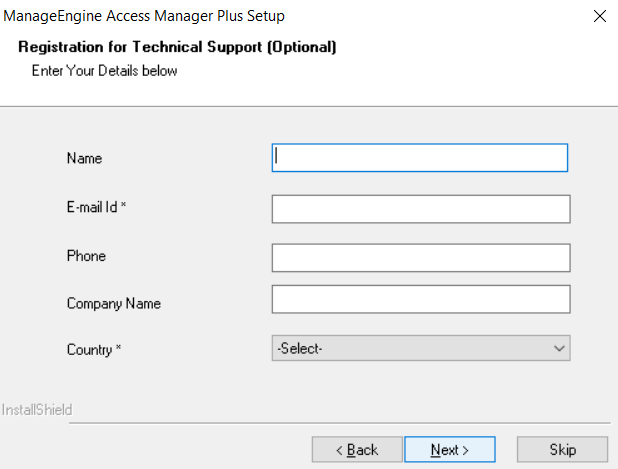Click the InstallShield branding text
Image resolution: width=618 pixels, height=469 pixels.
click(37, 410)
